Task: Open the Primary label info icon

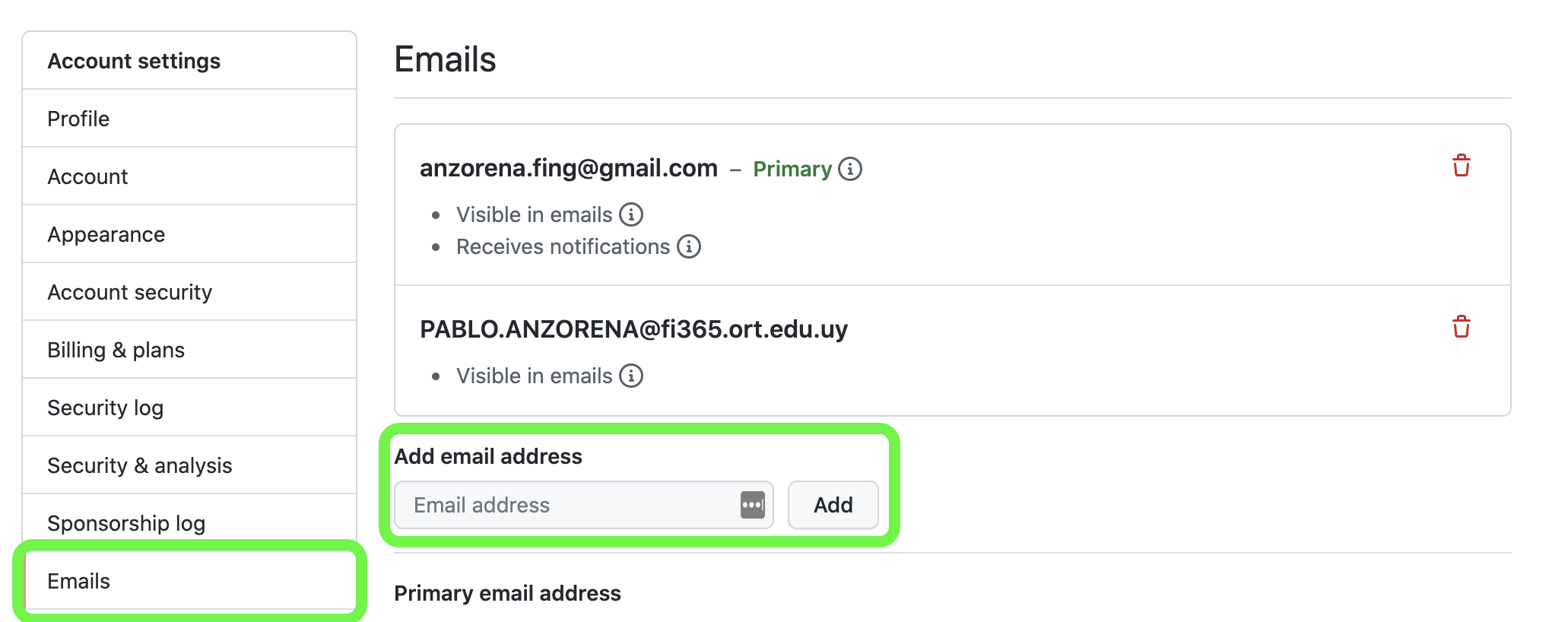Action: pyautogui.click(x=850, y=169)
